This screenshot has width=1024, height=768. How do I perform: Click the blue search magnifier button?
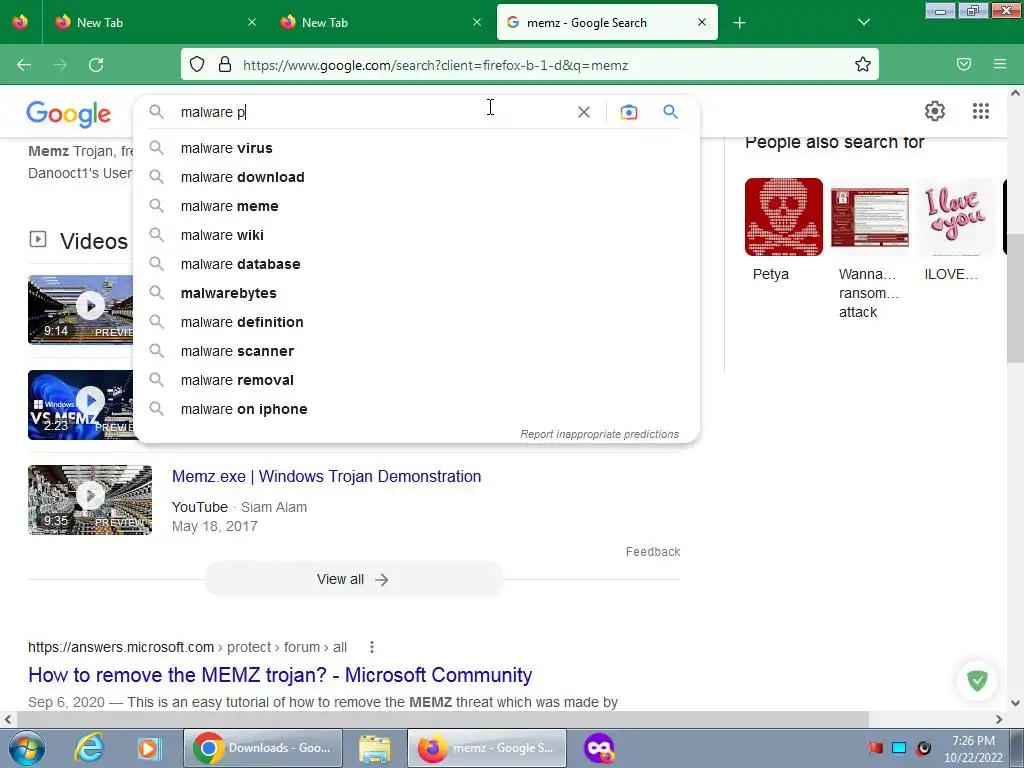(670, 112)
